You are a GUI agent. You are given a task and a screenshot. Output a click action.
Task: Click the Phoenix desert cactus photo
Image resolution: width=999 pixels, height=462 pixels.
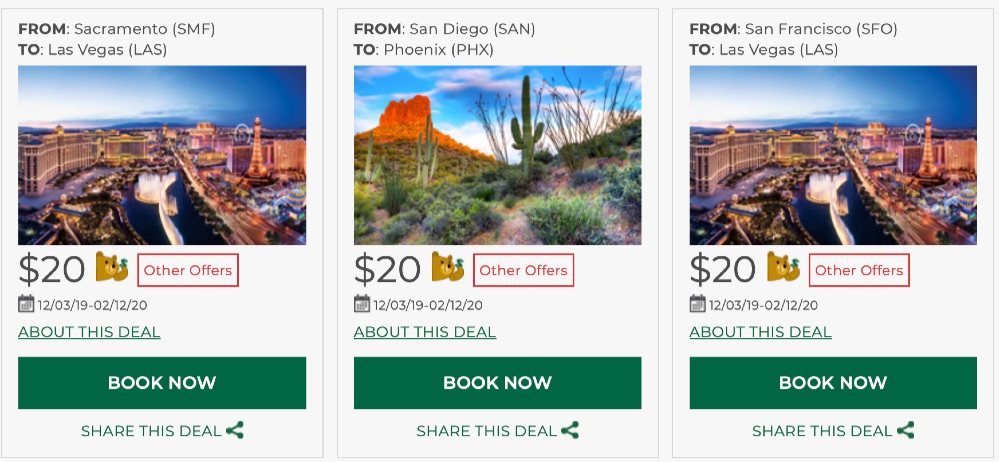pyautogui.click(x=497, y=155)
